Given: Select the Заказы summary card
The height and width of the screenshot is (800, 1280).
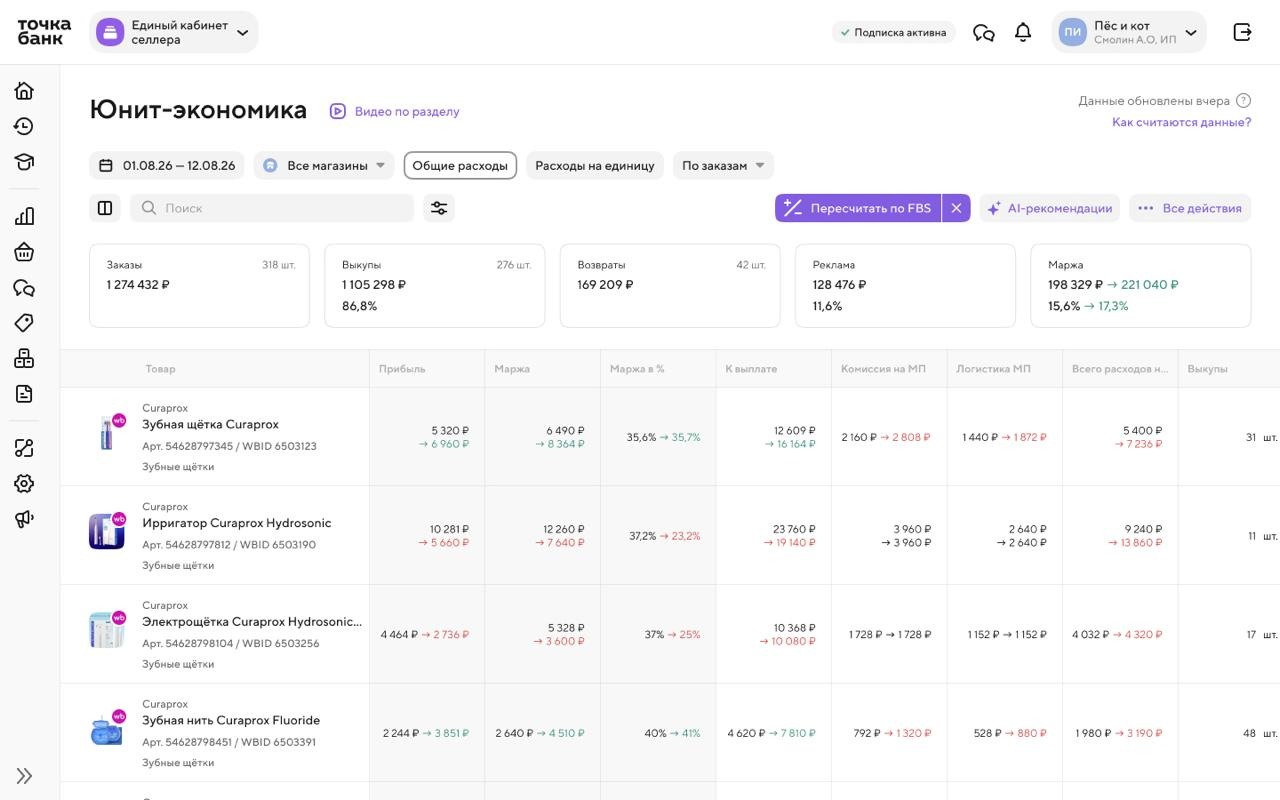Looking at the screenshot, I should click(x=199, y=286).
